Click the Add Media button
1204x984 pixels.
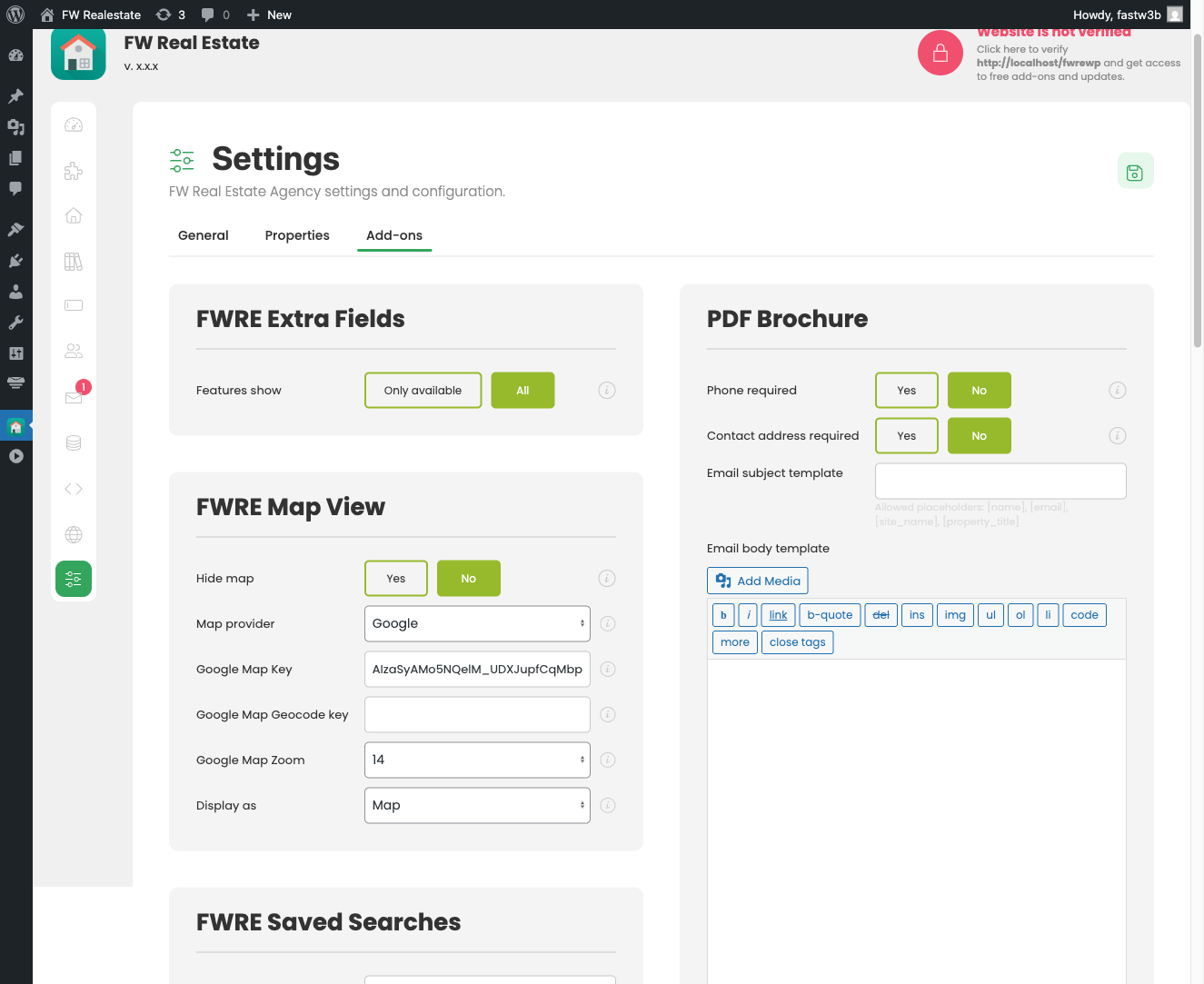point(757,581)
